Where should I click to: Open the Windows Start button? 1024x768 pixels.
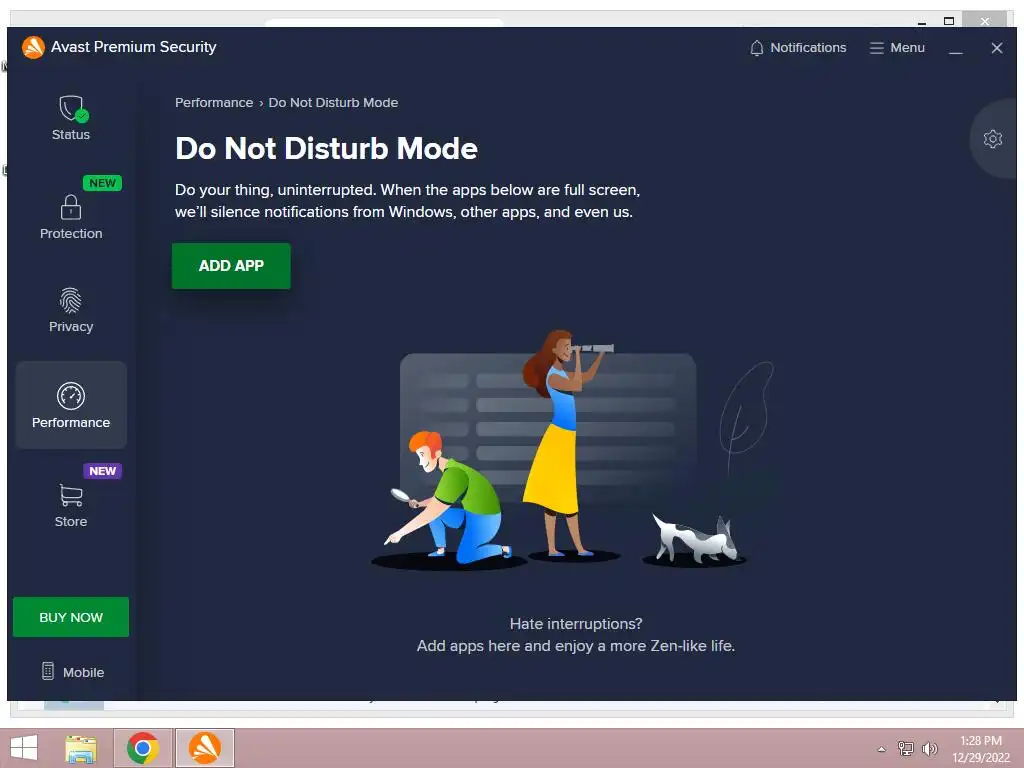(x=24, y=748)
